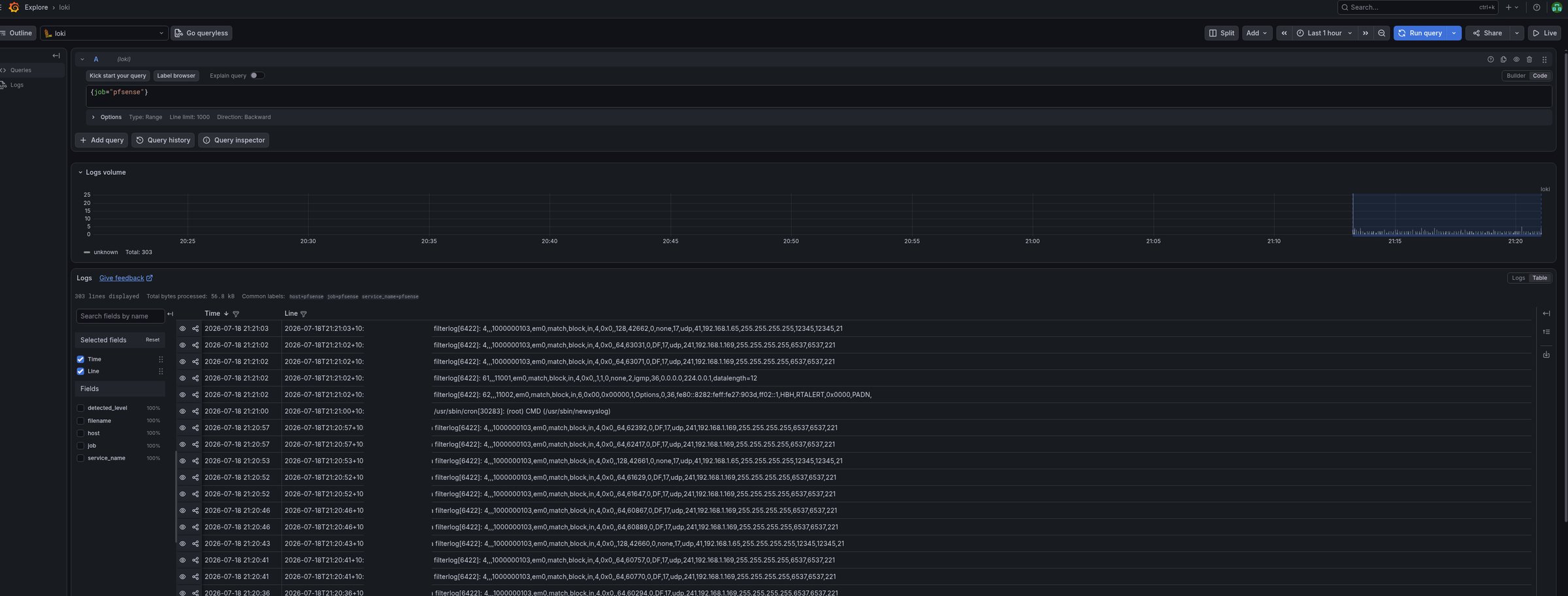Screen dimensions: 1568x596
Task: Switch to Builder query mode
Action: 1516,76
